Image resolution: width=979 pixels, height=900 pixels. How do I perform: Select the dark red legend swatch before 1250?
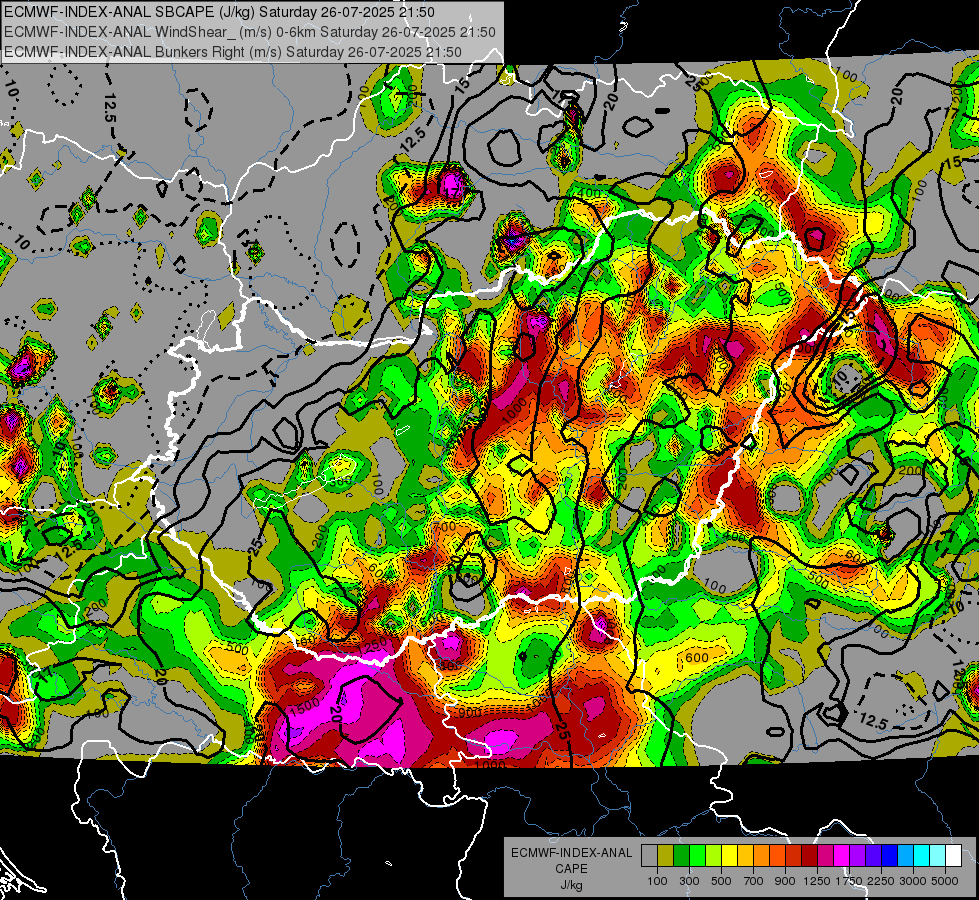[809, 856]
